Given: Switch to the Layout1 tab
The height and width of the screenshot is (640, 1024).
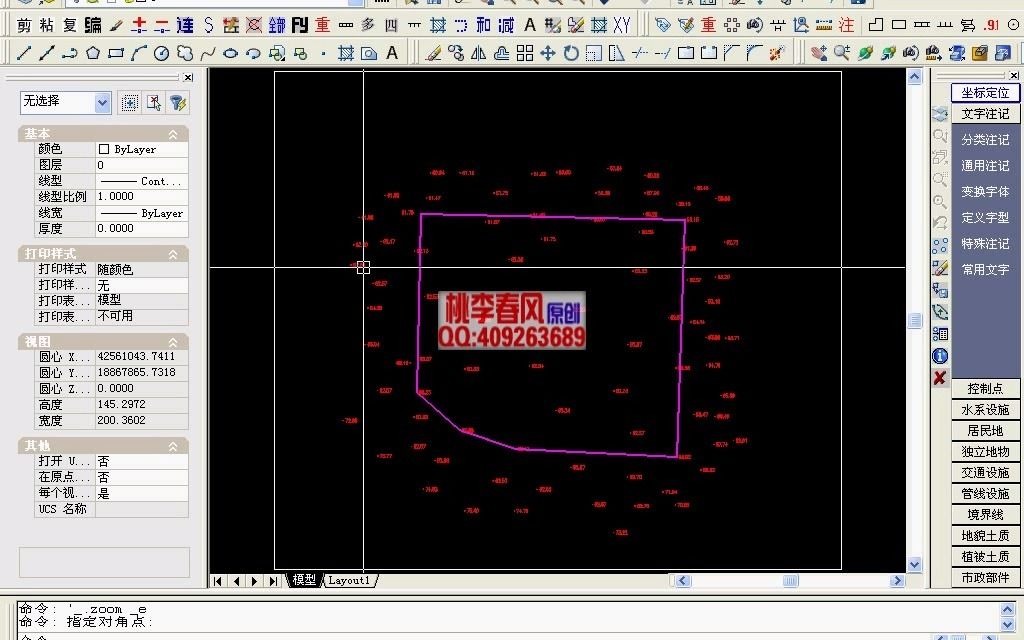Looking at the screenshot, I should 350,580.
